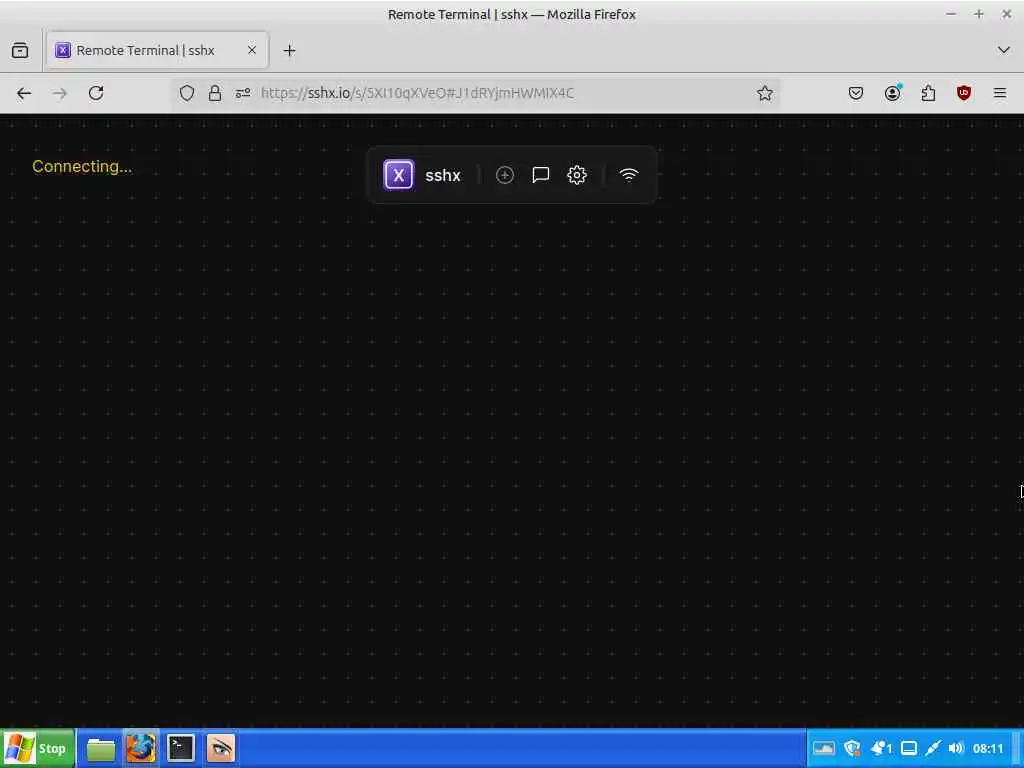The width and height of the screenshot is (1024, 768).
Task: Open the Start menu button
Action: 37,748
